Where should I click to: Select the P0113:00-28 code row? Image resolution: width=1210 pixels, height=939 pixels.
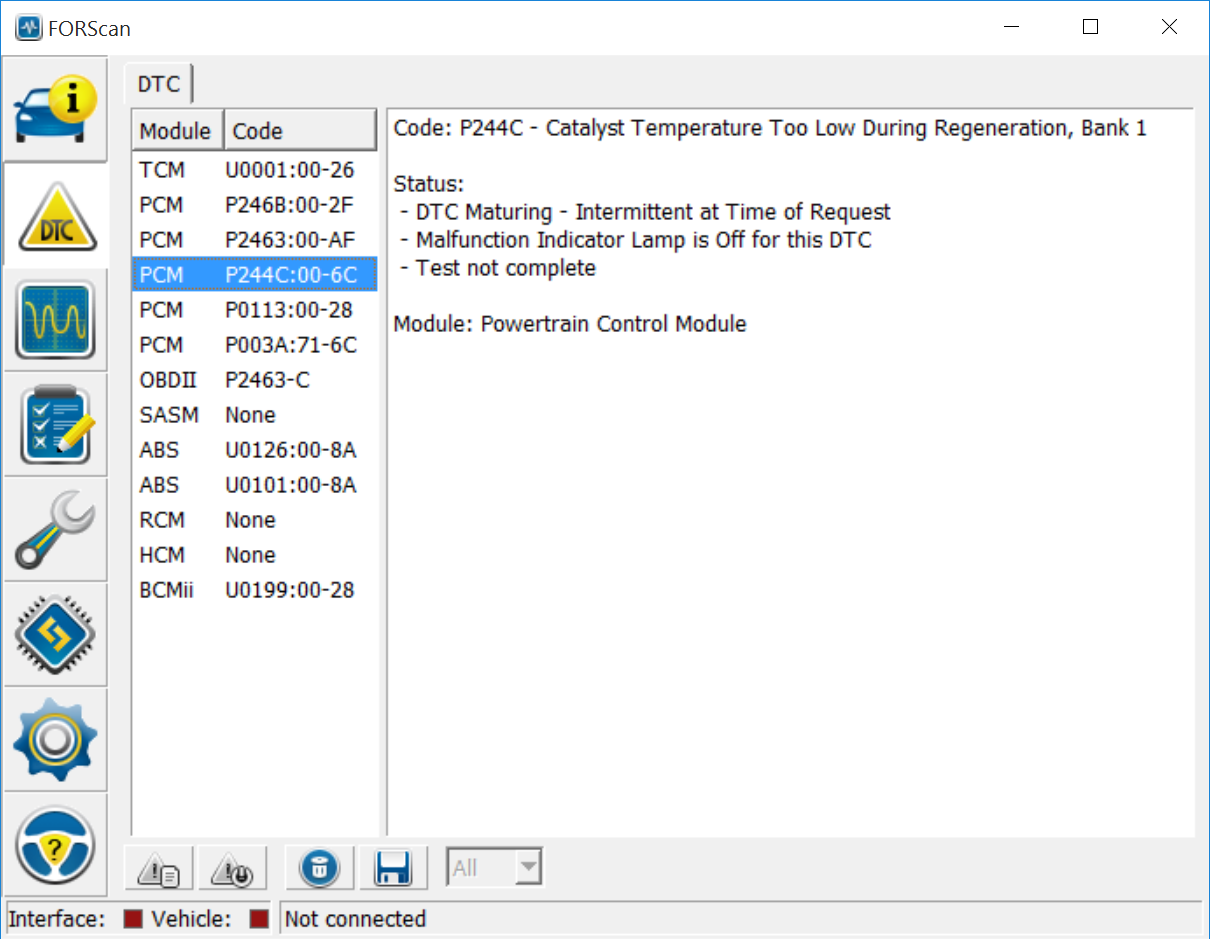pyautogui.click(x=255, y=310)
